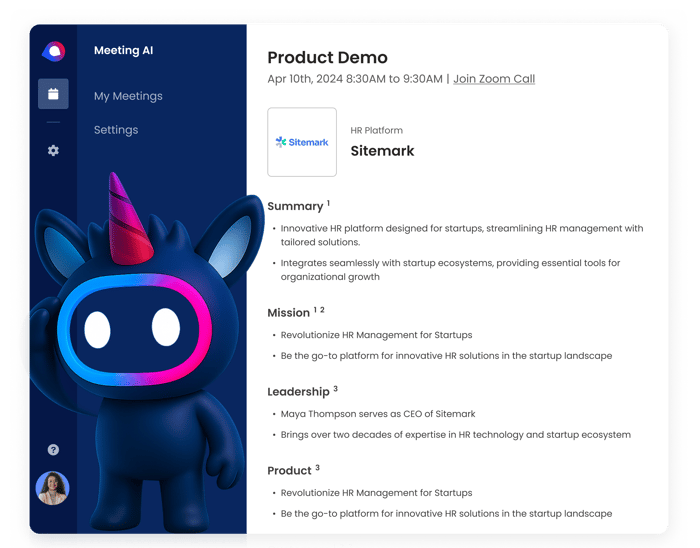This screenshot has height=548, width=700.
Task: Click the meeting date and time text
Action: (355, 79)
